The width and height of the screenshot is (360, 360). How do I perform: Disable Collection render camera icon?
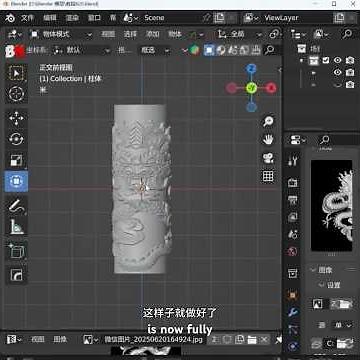pos(350,60)
